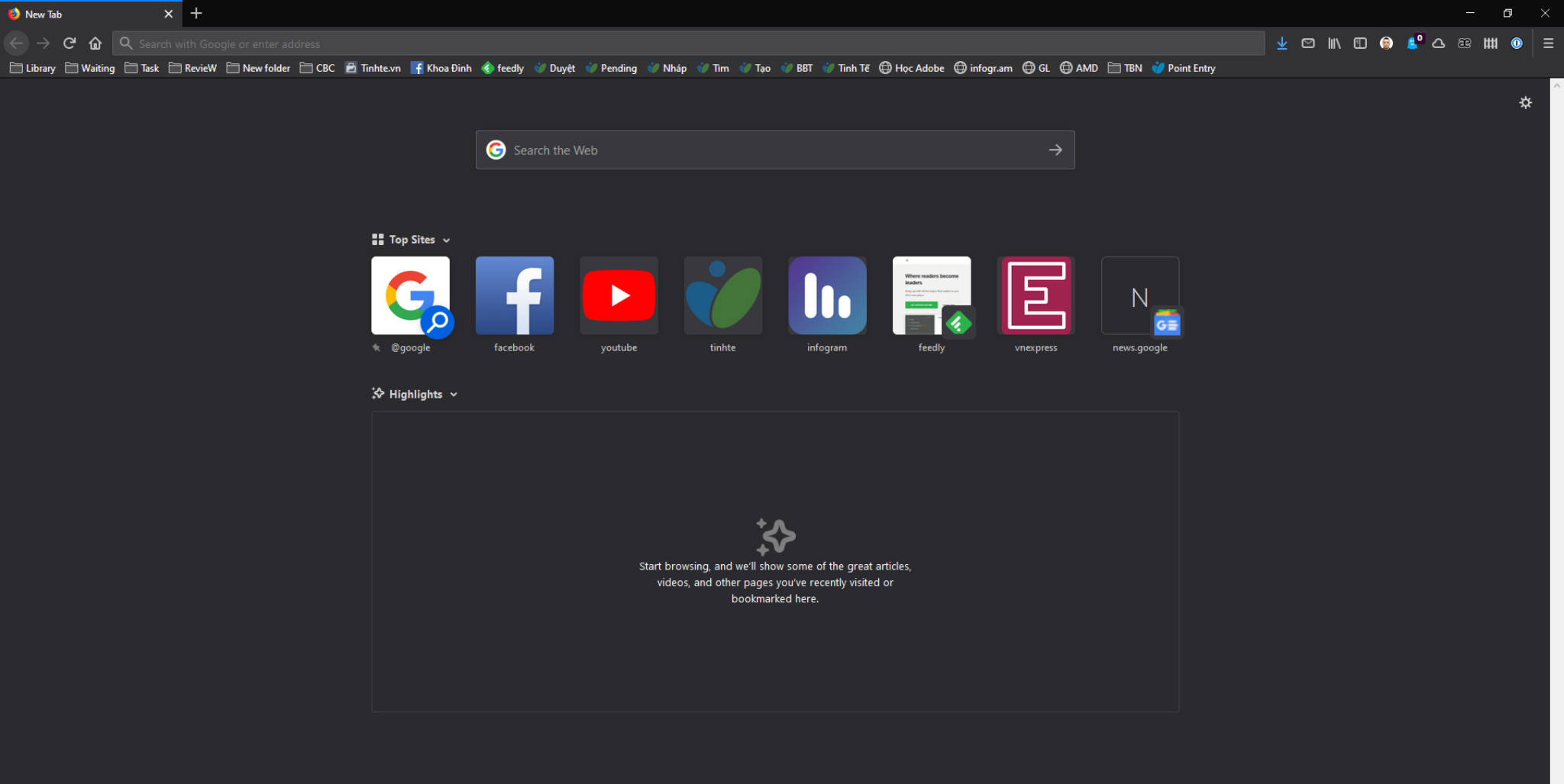
Task: Open the vnexpress top site tile
Action: pyautogui.click(x=1036, y=296)
